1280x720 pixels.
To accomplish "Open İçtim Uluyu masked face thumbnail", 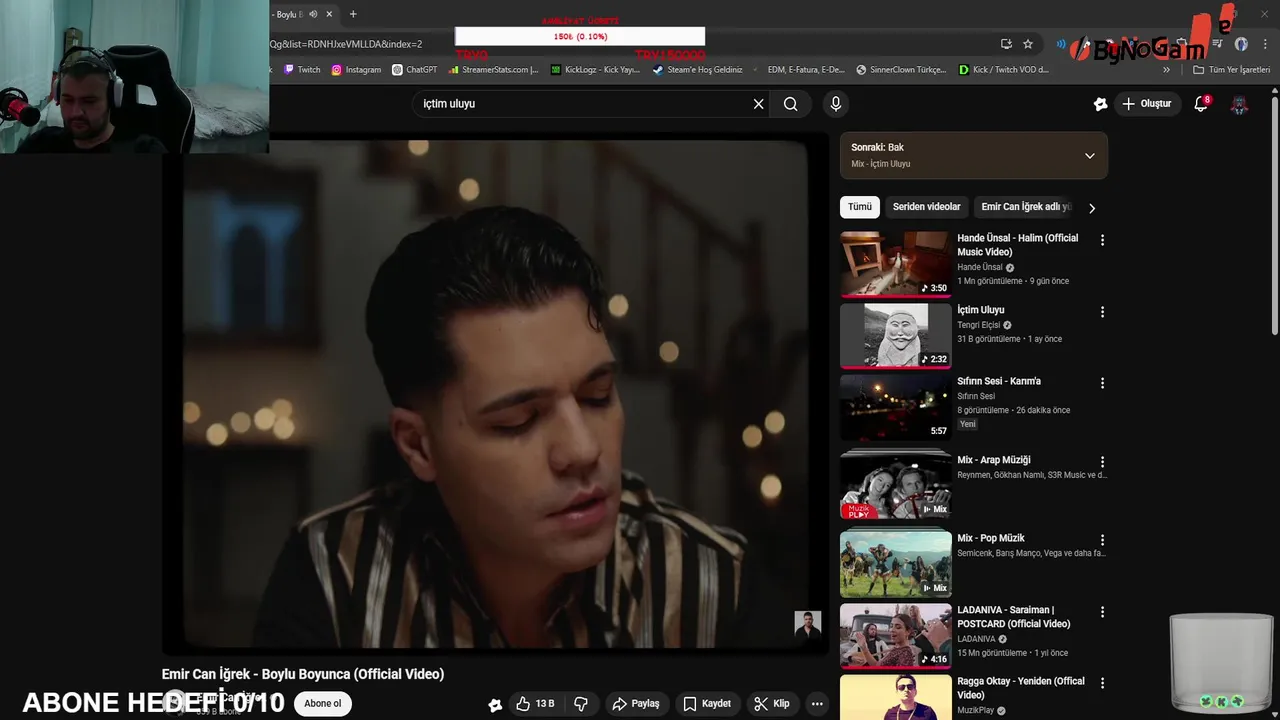I will coord(895,336).
